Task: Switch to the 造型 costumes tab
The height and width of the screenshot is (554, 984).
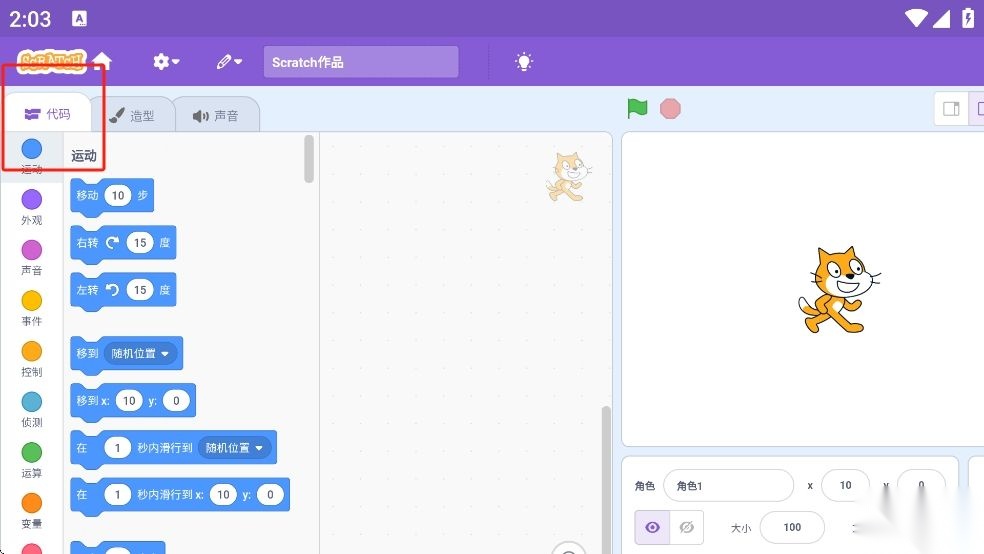Action: (132, 115)
